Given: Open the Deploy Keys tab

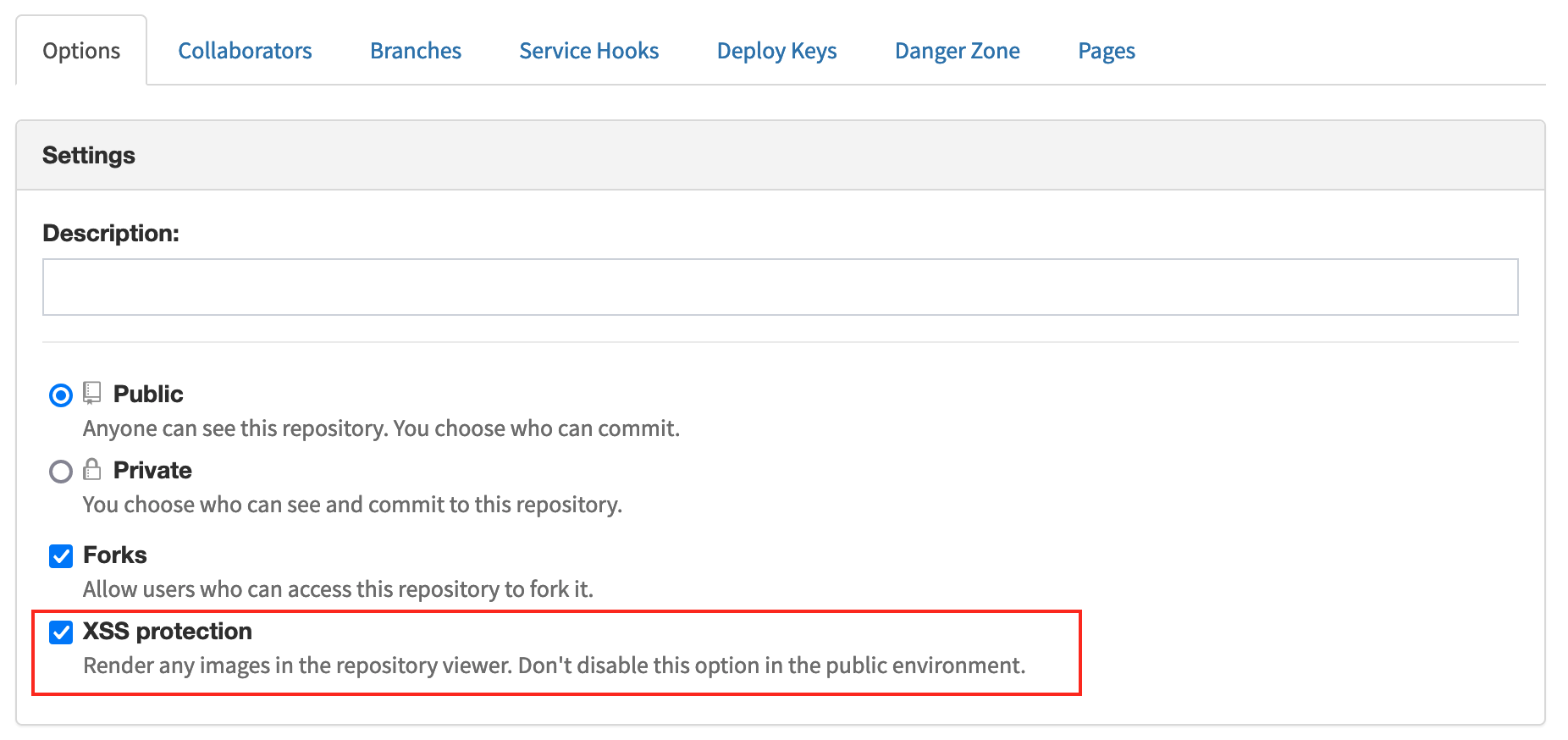Looking at the screenshot, I should 776,51.
